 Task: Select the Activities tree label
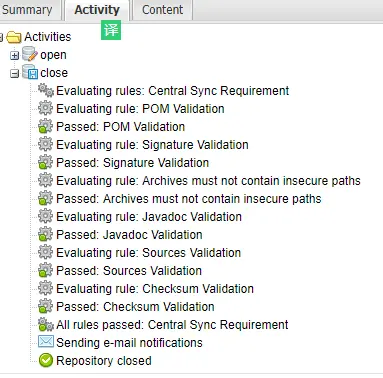48,37
